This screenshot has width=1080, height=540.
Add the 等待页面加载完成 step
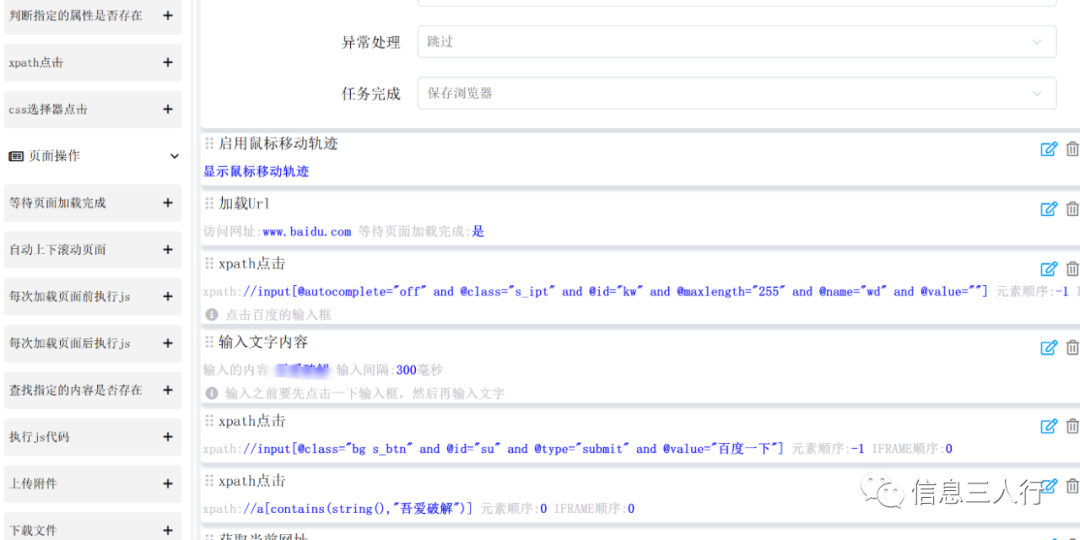(x=167, y=202)
